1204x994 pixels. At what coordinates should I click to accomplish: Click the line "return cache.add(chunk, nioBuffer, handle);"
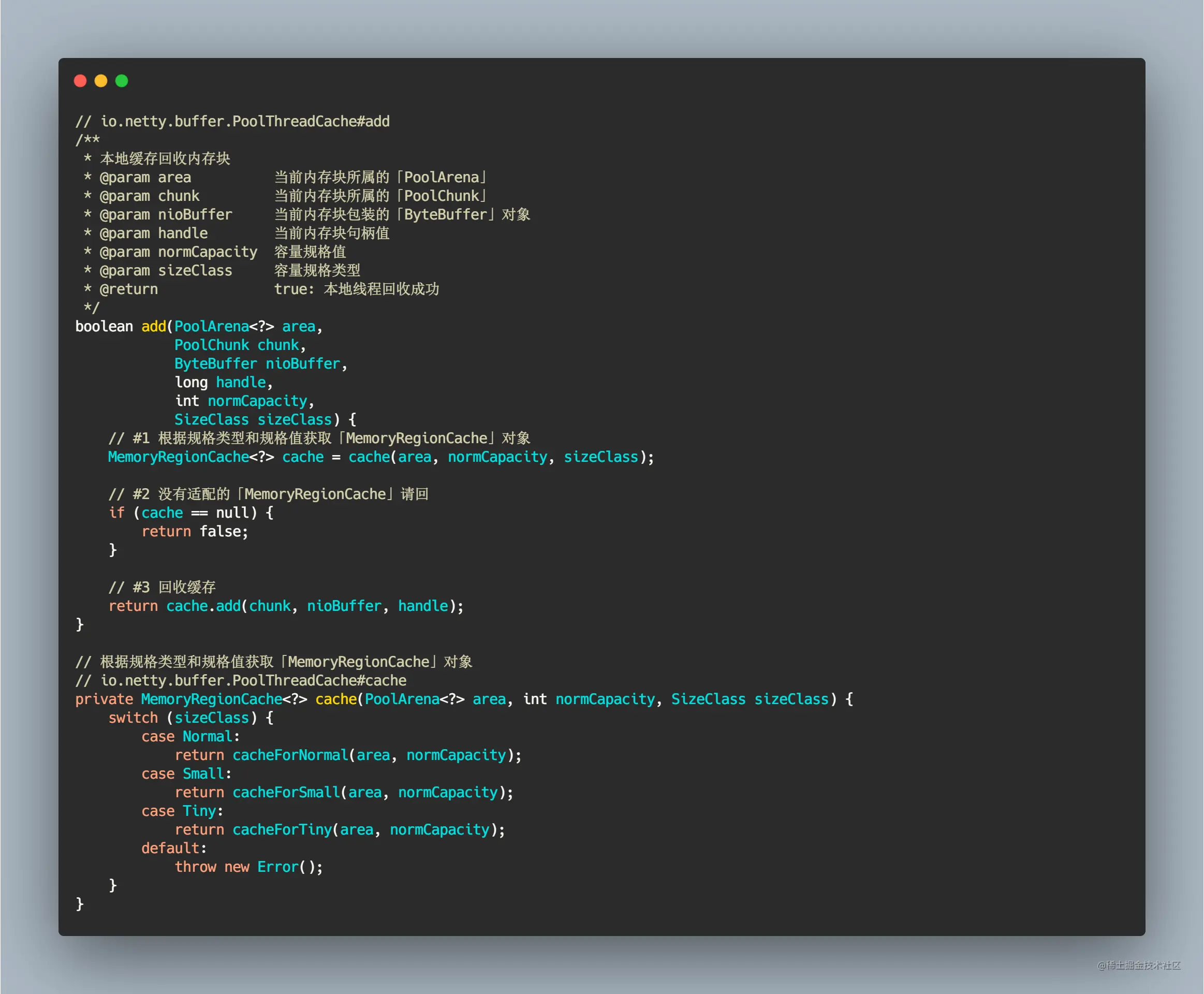286,606
